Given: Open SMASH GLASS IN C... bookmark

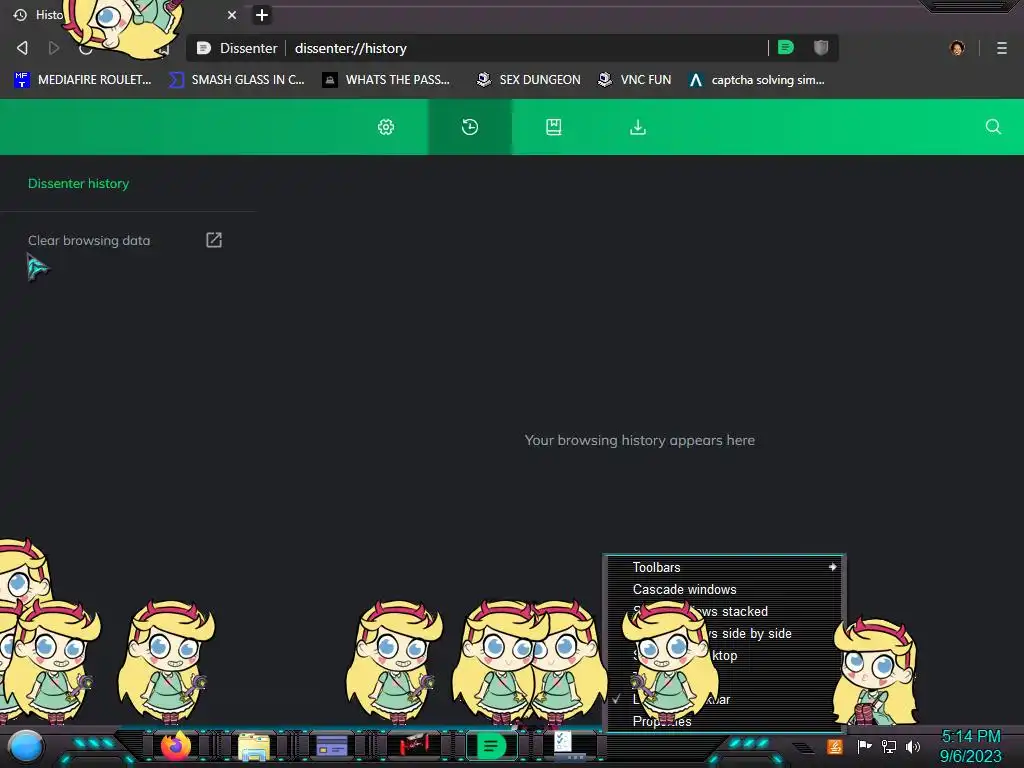Looking at the screenshot, I should 237,80.
